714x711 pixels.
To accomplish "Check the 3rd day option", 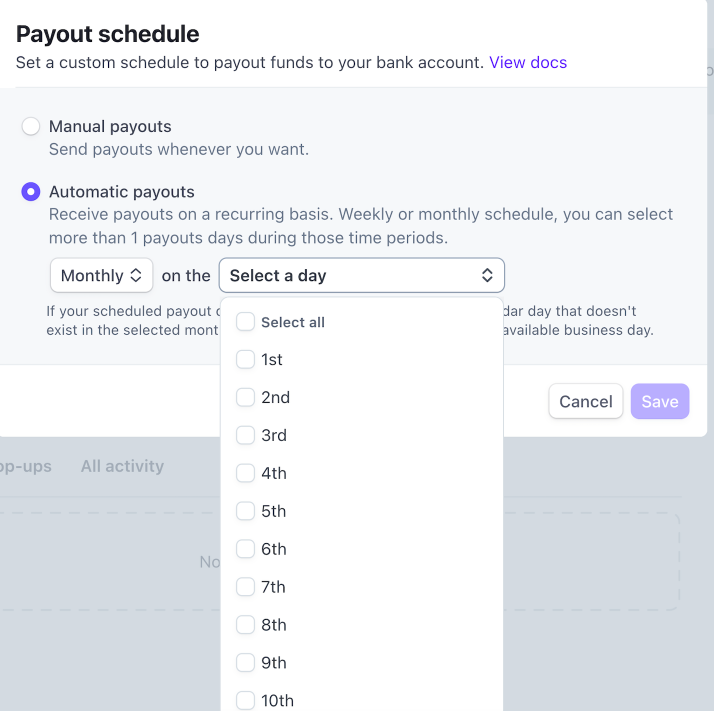I will pyautogui.click(x=246, y=436).
